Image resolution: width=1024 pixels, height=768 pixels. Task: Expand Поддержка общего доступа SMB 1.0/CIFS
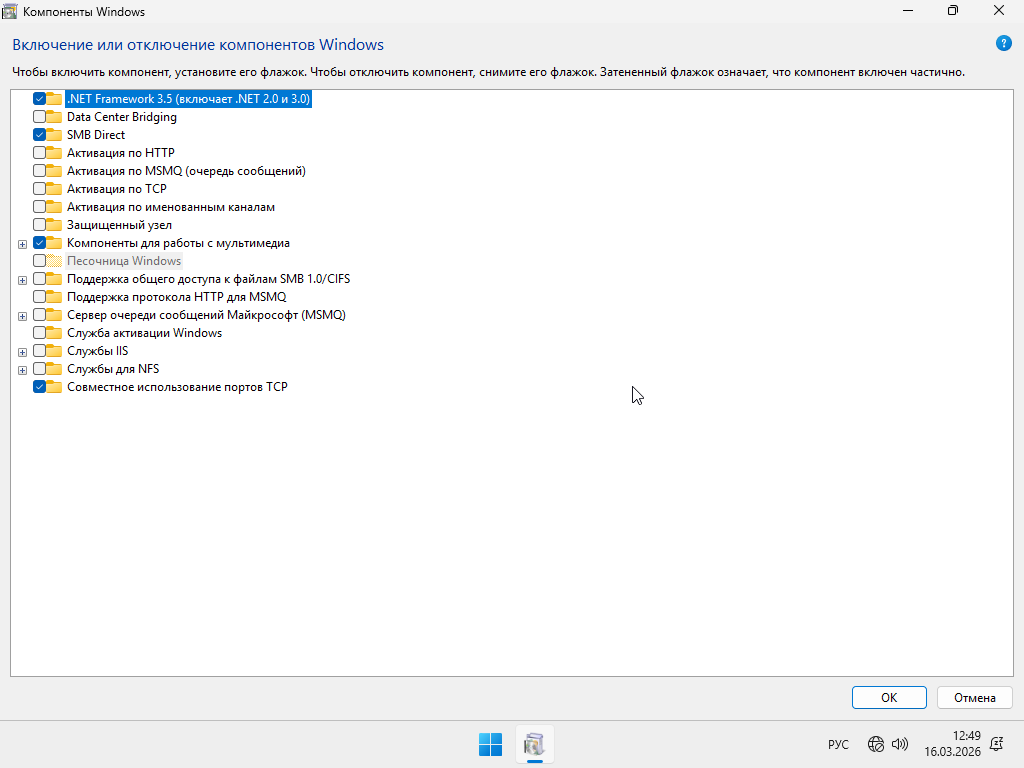[x=22, y=280]
